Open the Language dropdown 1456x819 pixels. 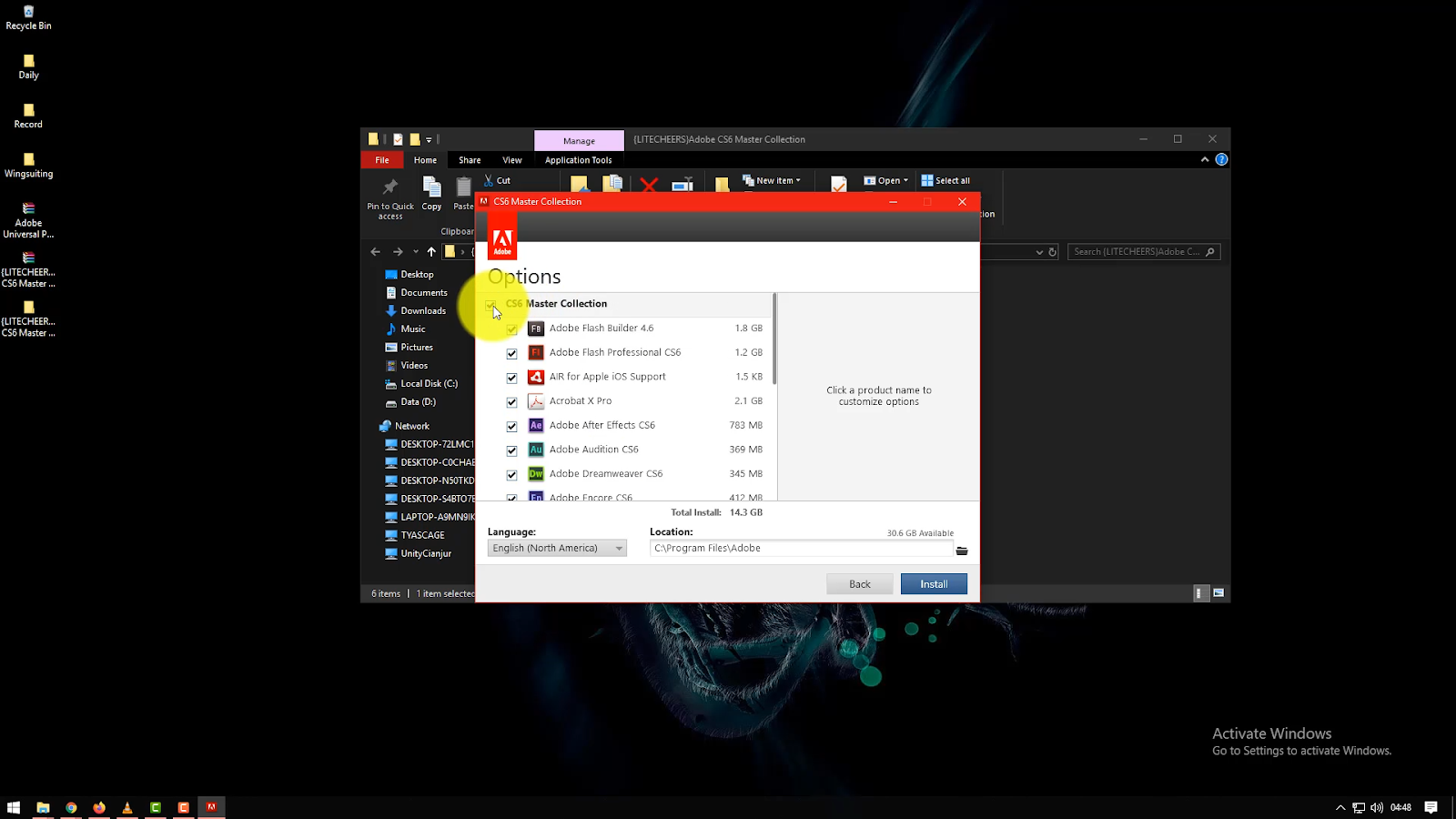click(557, 548)
